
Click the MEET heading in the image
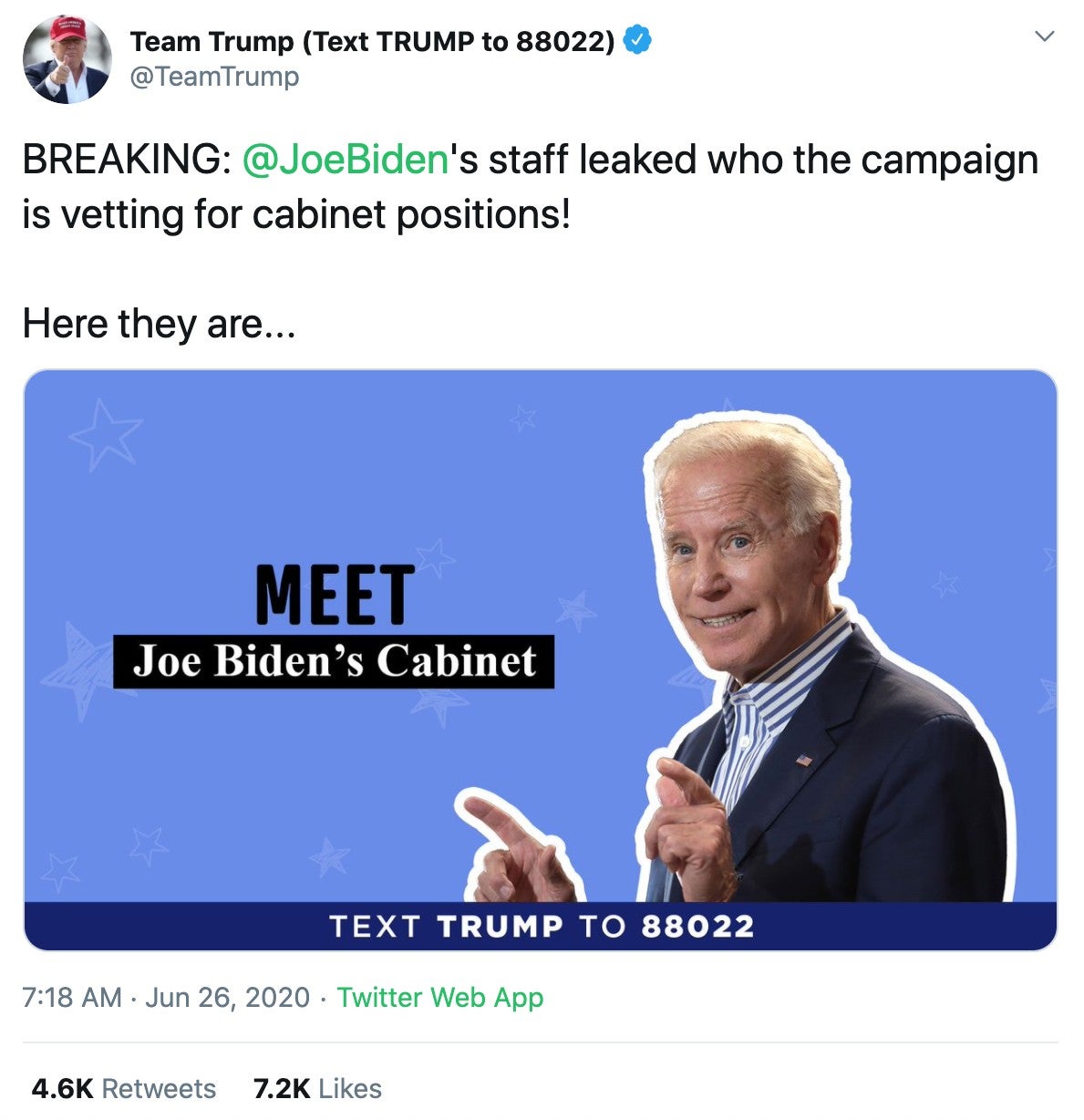coord(335,595)
